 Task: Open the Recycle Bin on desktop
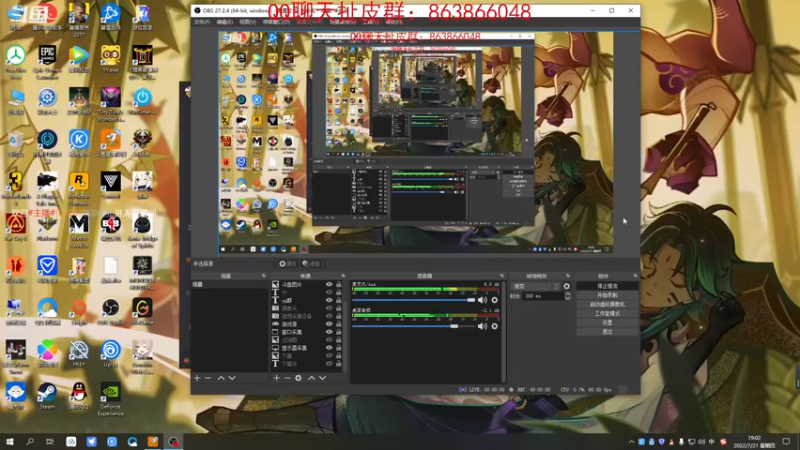[x=16, y=143]
